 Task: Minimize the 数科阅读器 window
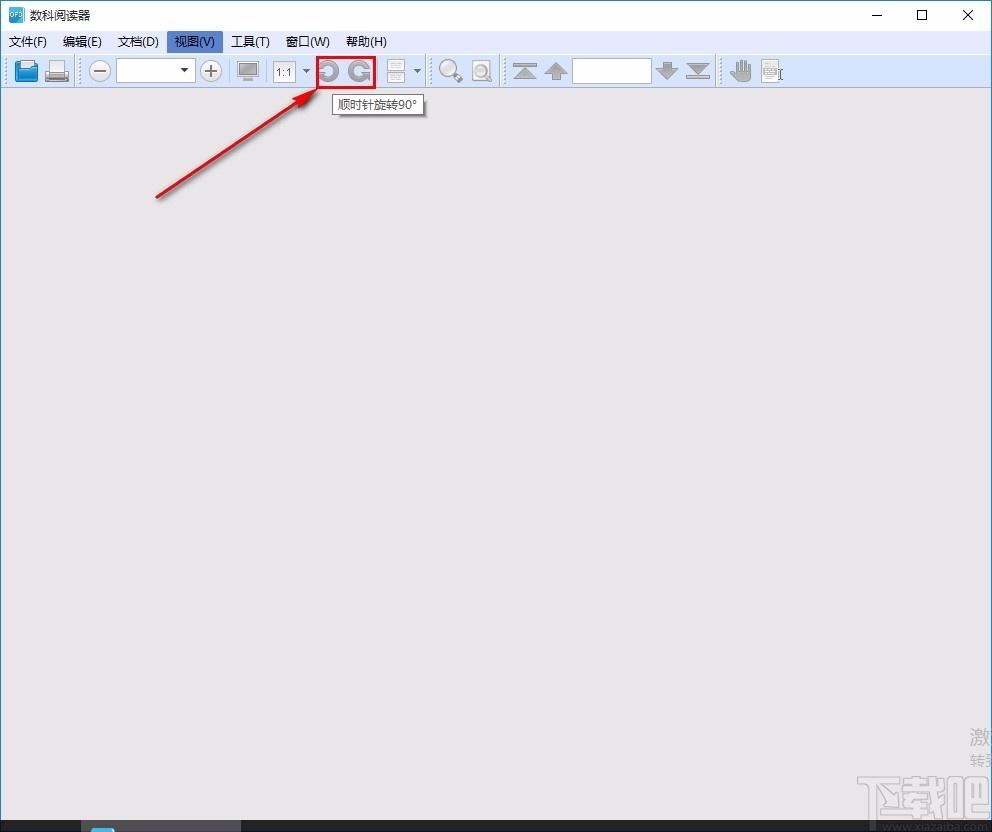tap(877, 15)
